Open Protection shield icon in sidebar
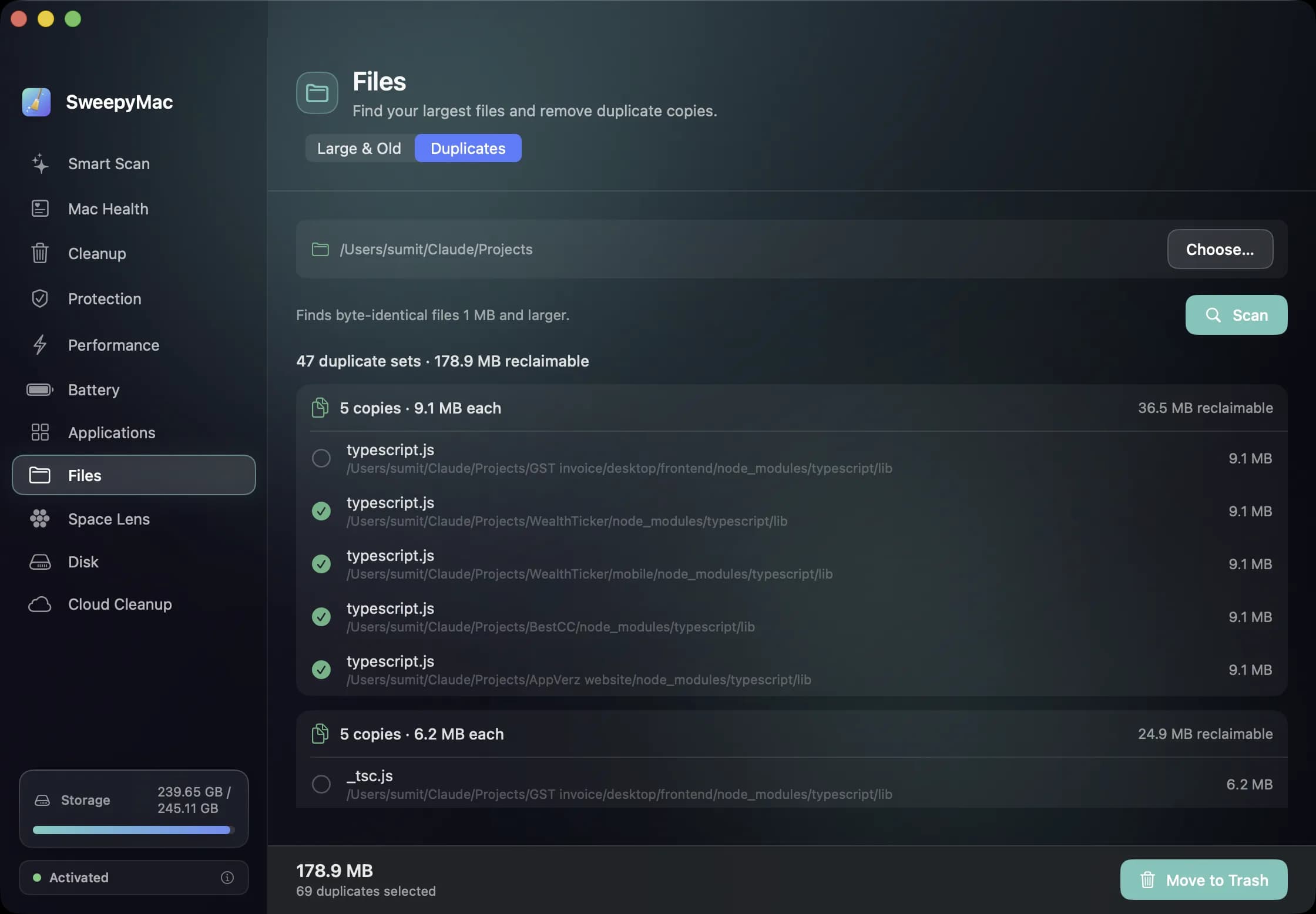Image resolution: width=1316 pixels, height=914 pixels. pyautogui.click(x=40, y=298)
